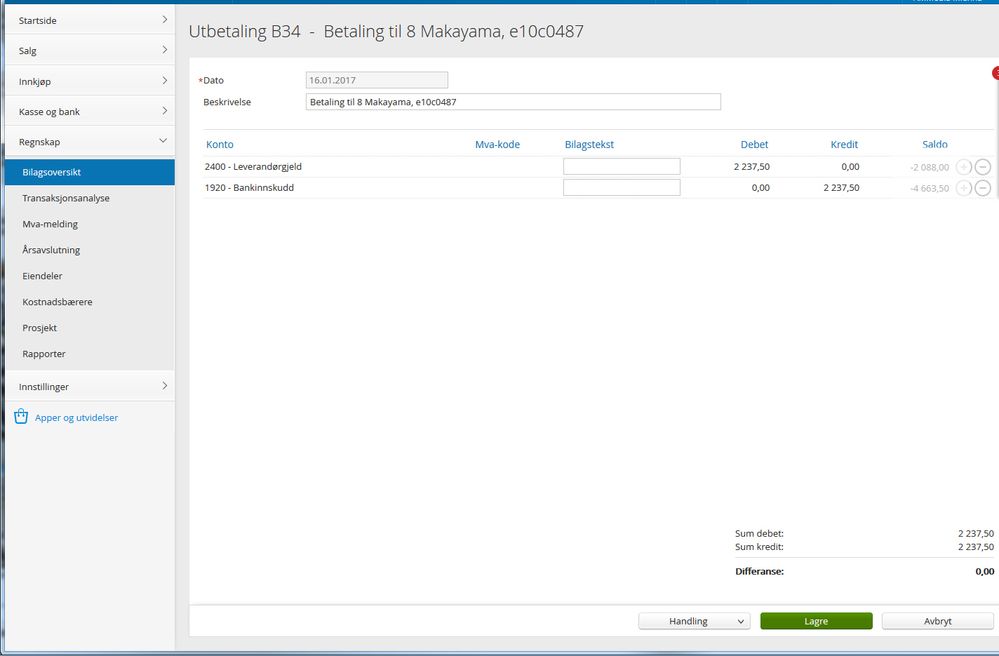Expand the Kasse og bank section
999x656 pixels.
coord(90,111)
